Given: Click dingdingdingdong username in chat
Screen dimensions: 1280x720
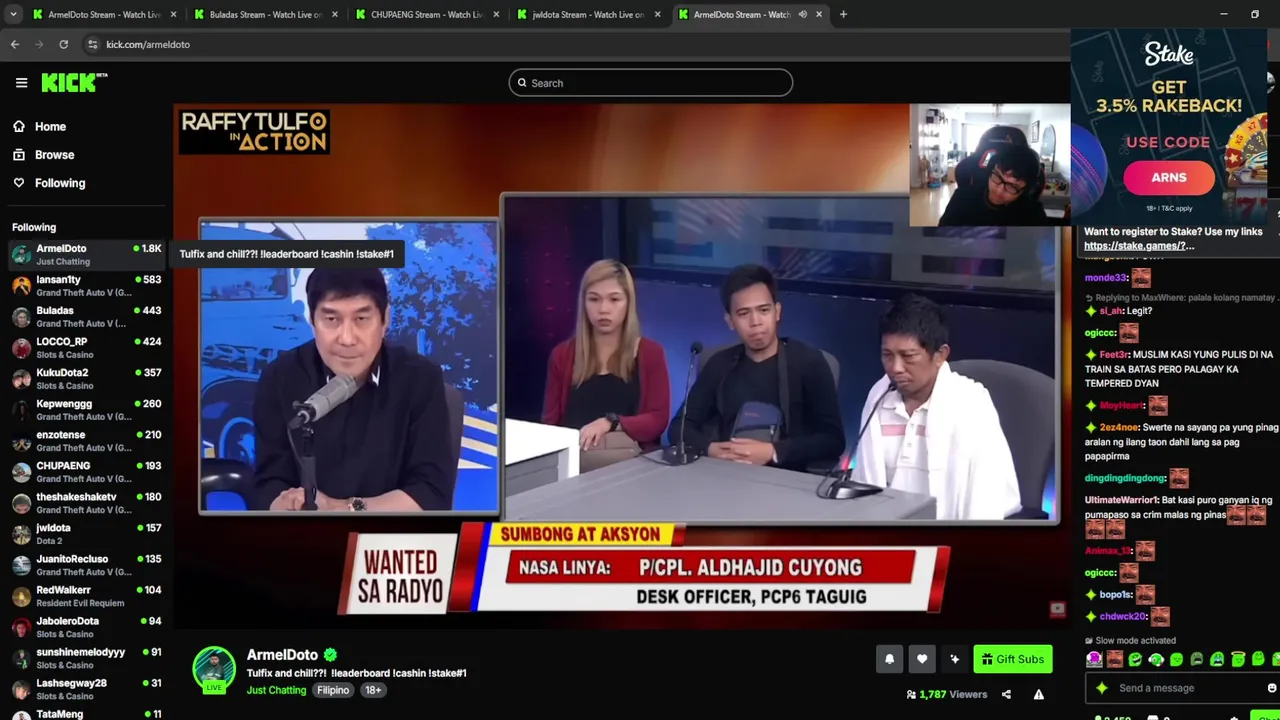Looking at the screenshot, I should click(x=1125, y=478).
